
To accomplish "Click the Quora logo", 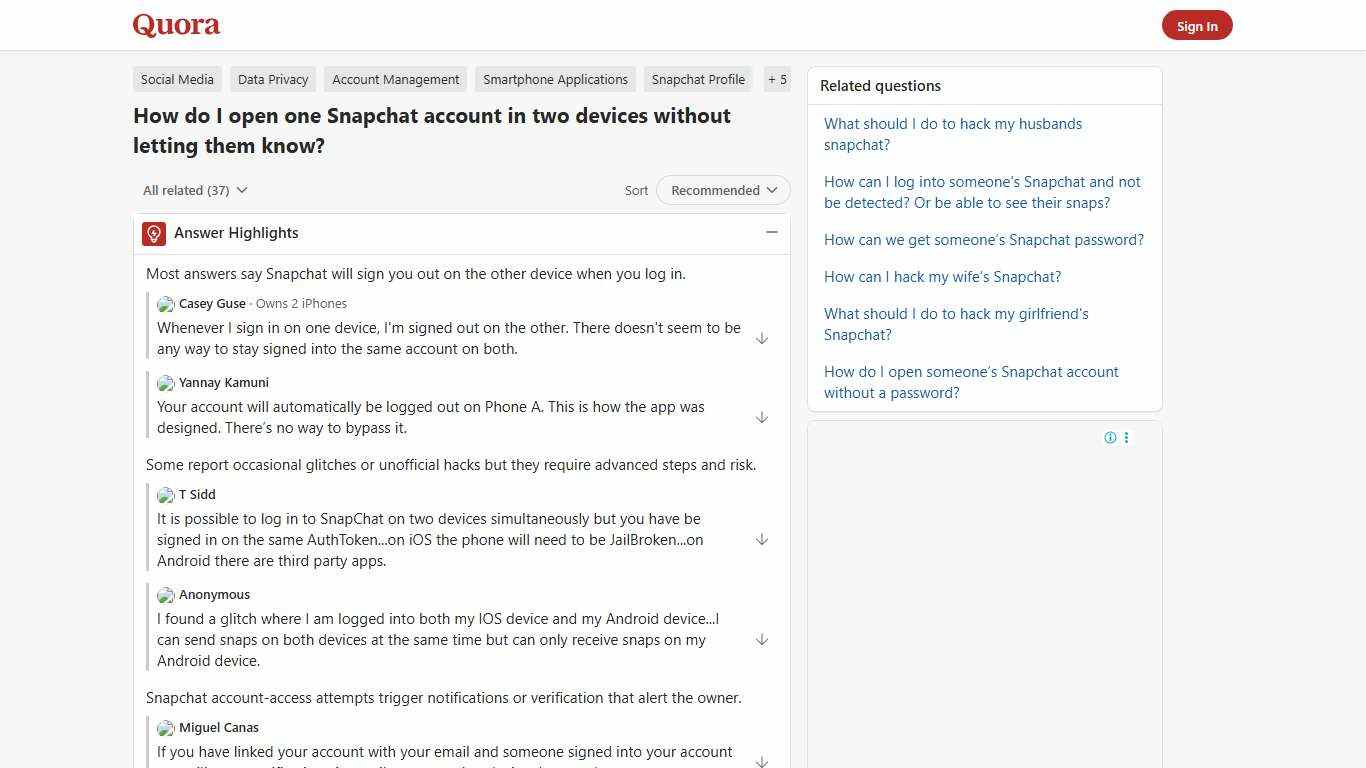I will [175, 25].
